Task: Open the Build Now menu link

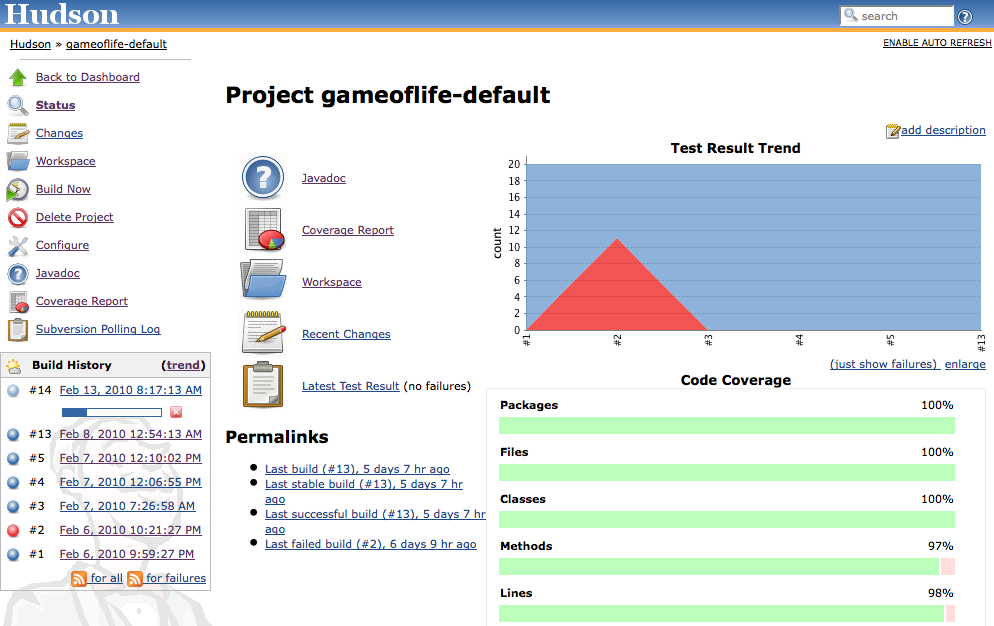Action: coord(63,188)
